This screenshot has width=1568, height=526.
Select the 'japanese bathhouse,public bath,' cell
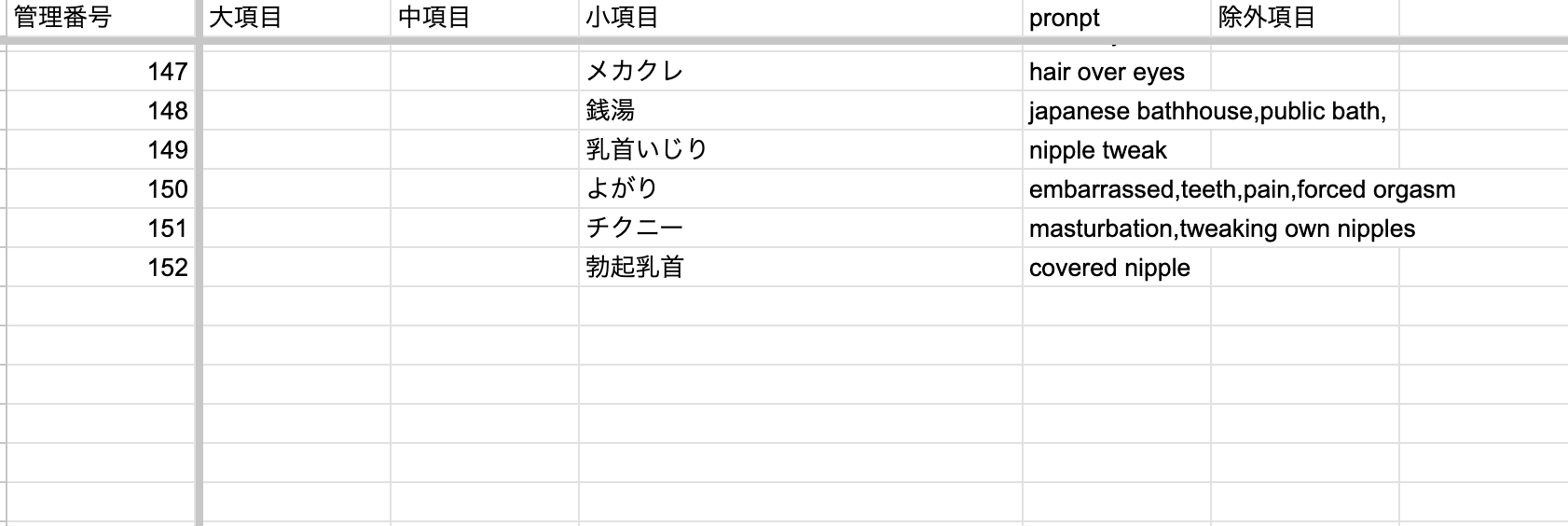coord(1116,111)
